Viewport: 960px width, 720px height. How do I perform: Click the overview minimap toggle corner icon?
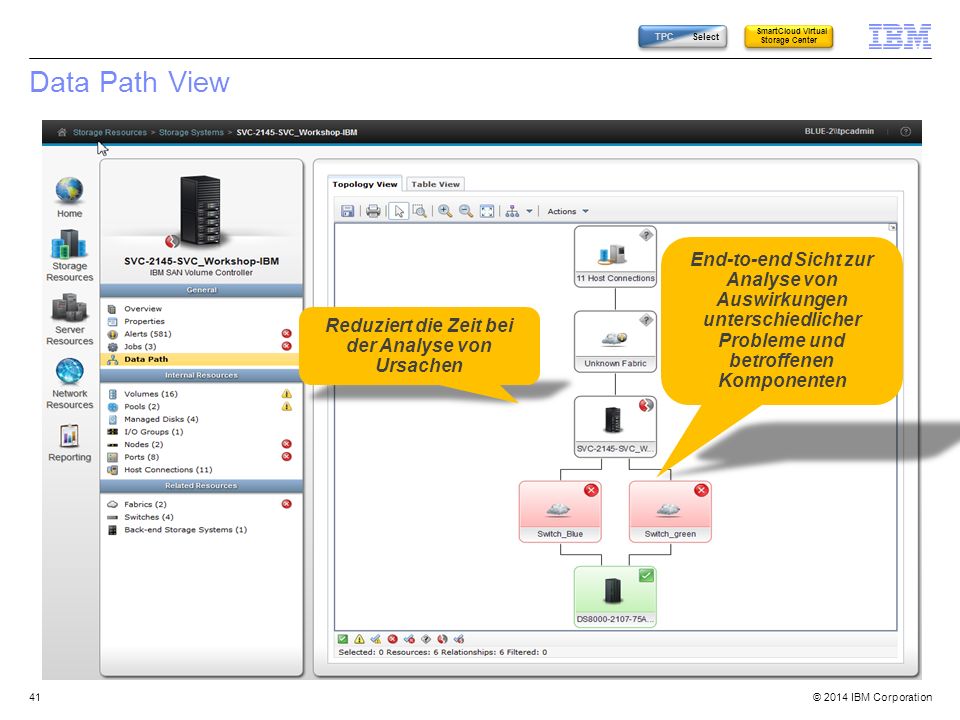click(x=892, y=228)
